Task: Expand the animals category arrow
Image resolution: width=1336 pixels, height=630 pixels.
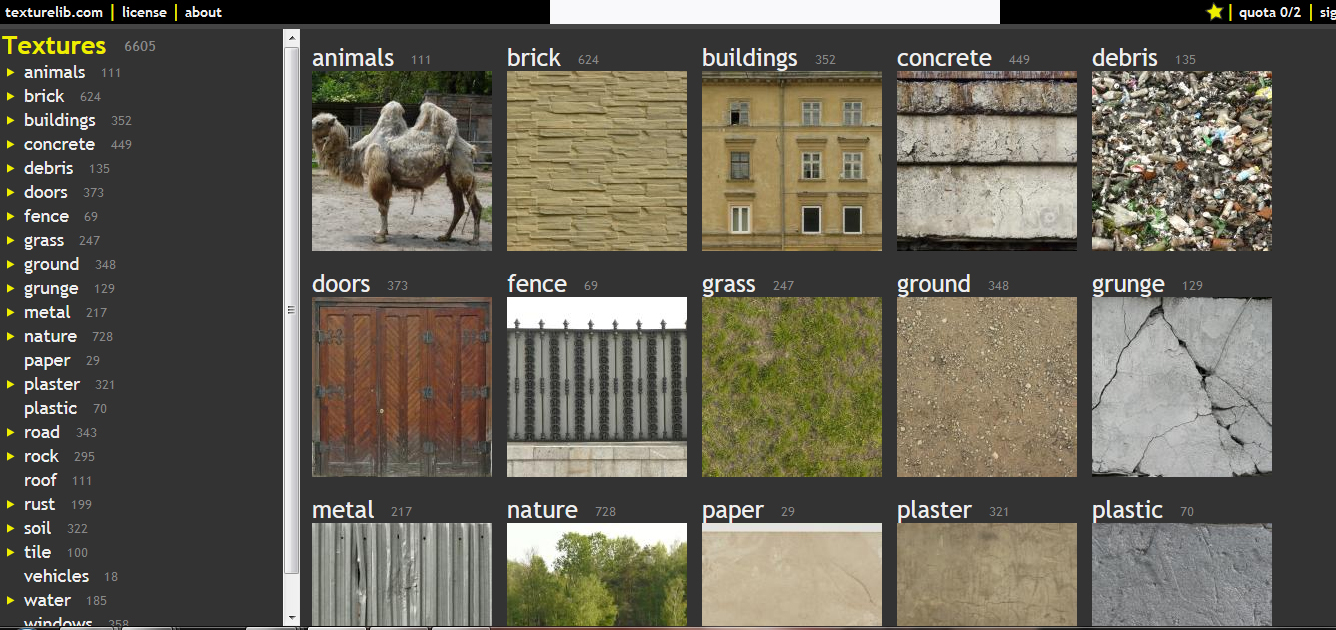Action: 10,72
